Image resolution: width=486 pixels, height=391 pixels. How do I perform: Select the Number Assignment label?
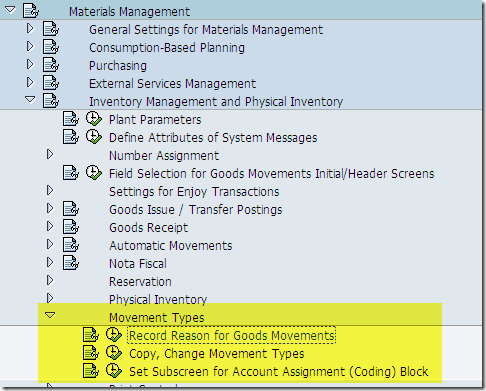click(164, 156)
